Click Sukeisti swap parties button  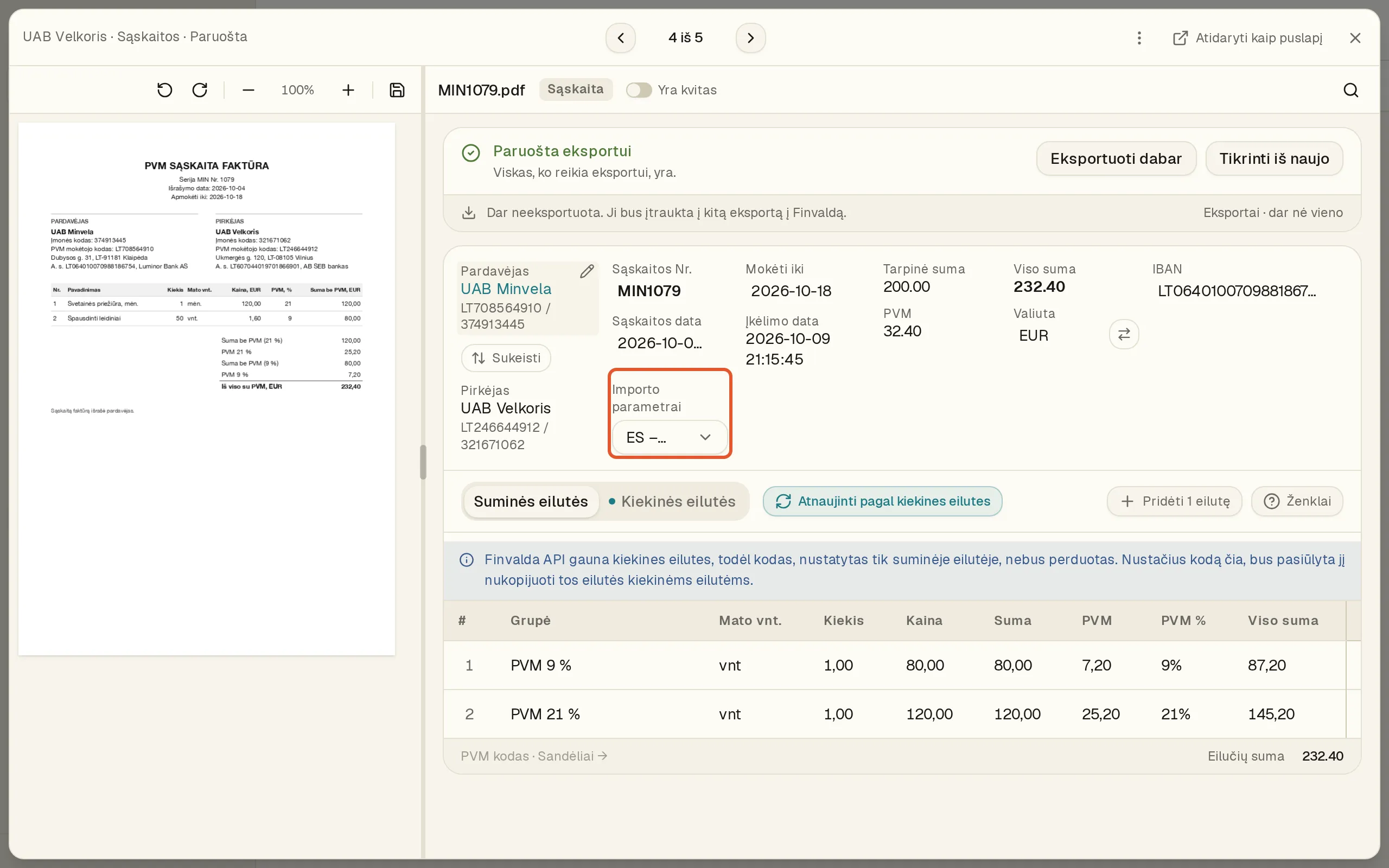click(506, 358)
